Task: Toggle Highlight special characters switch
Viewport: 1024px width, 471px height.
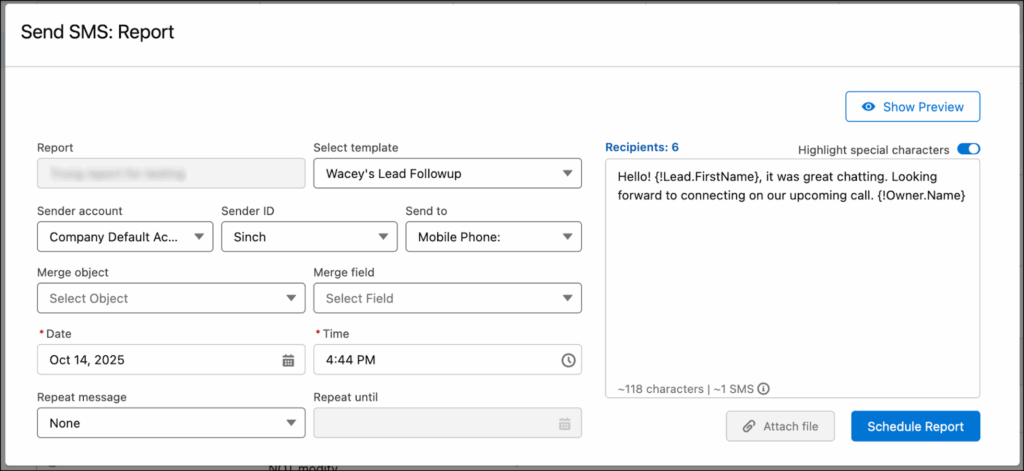Action: pos(968,150)
